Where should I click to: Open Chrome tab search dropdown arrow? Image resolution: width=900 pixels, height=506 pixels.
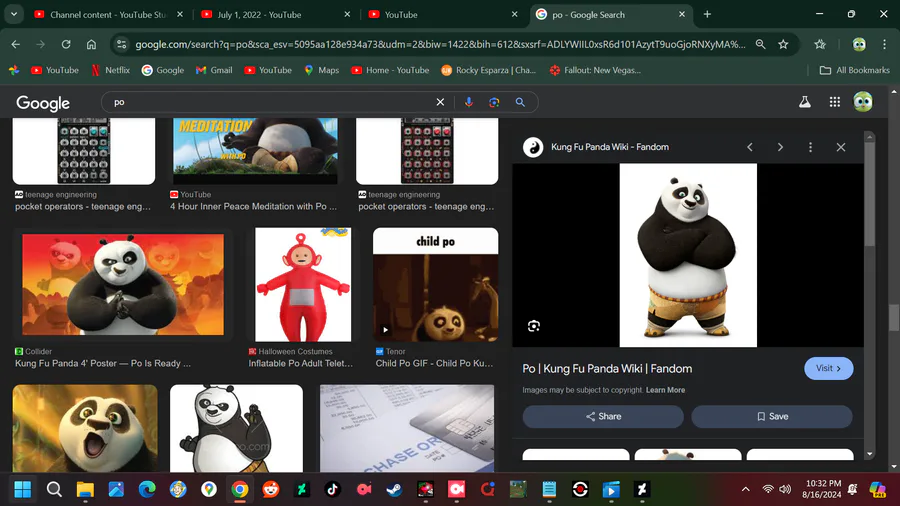pos(14,14)
